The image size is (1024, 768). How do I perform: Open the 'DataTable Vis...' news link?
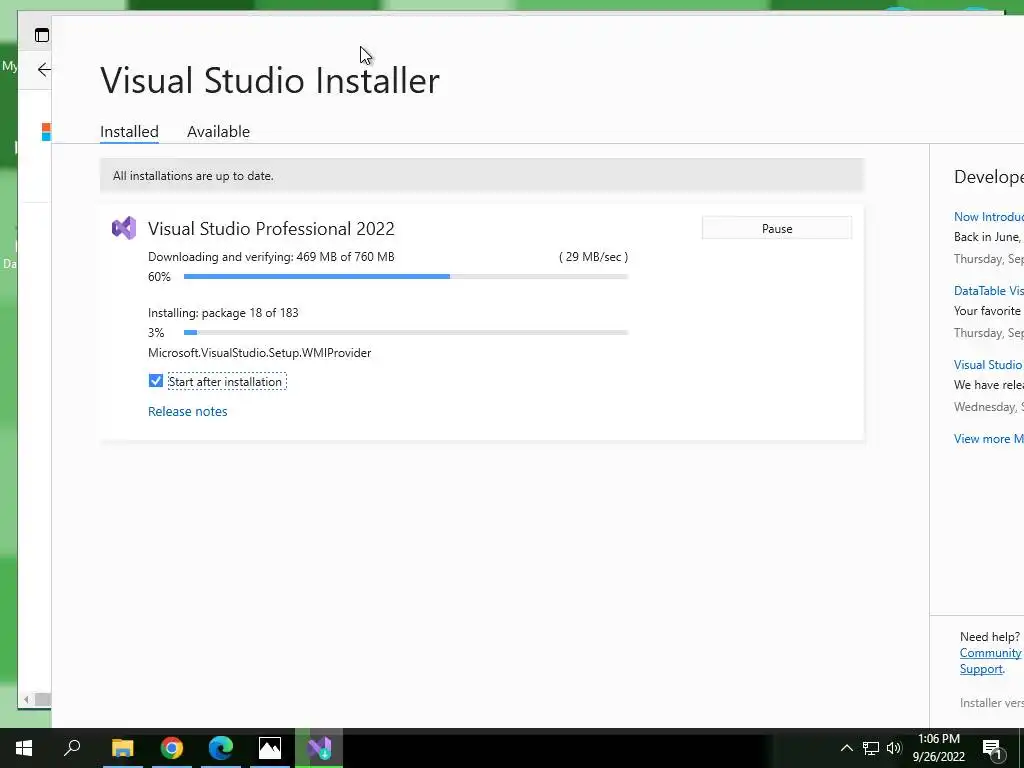click(989, 291)
